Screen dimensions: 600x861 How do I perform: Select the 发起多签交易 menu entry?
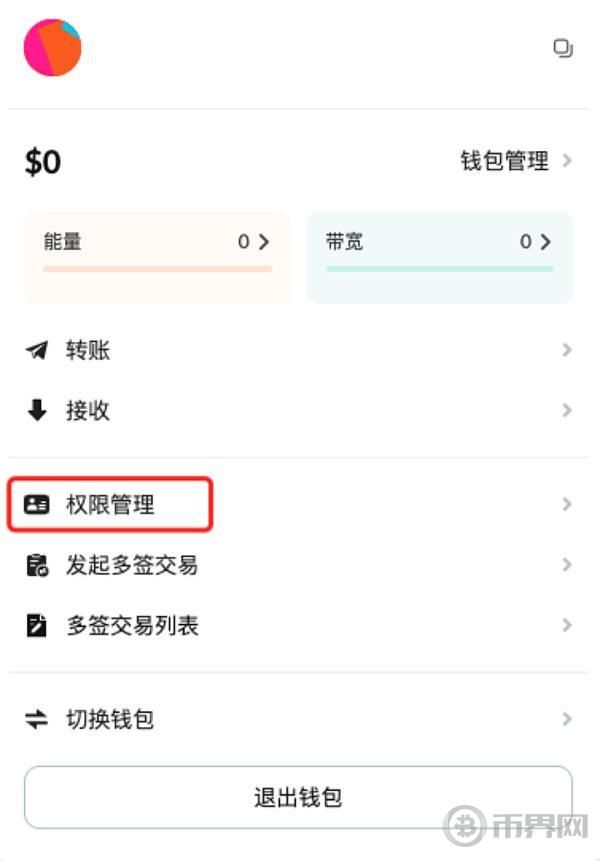click(x=131, y=565)
